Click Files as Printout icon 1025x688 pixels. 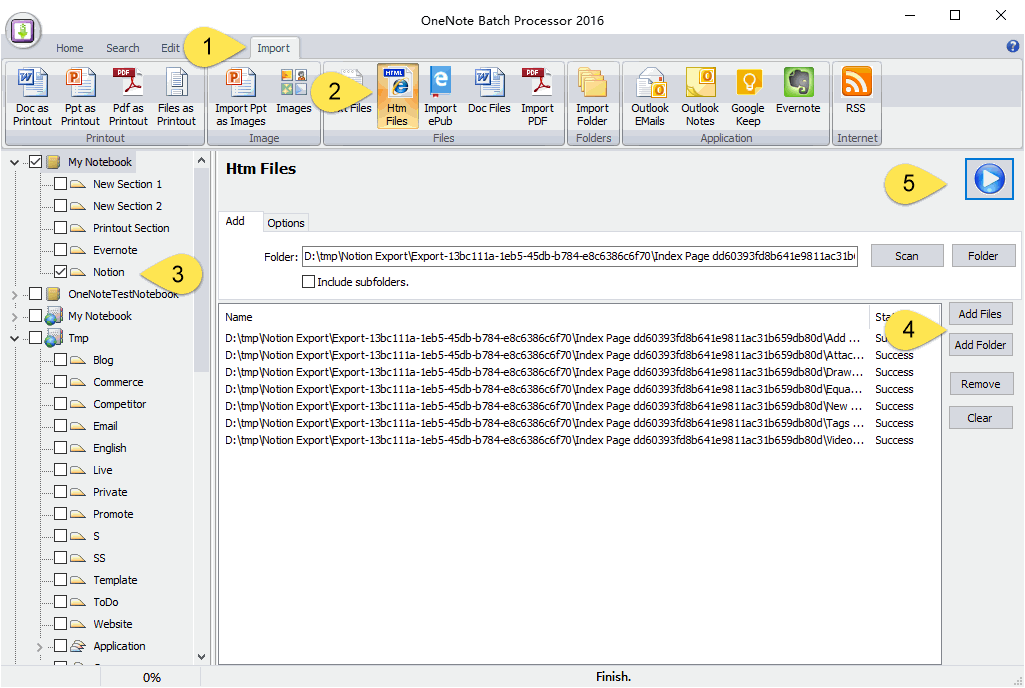click(x=176, y=97)
